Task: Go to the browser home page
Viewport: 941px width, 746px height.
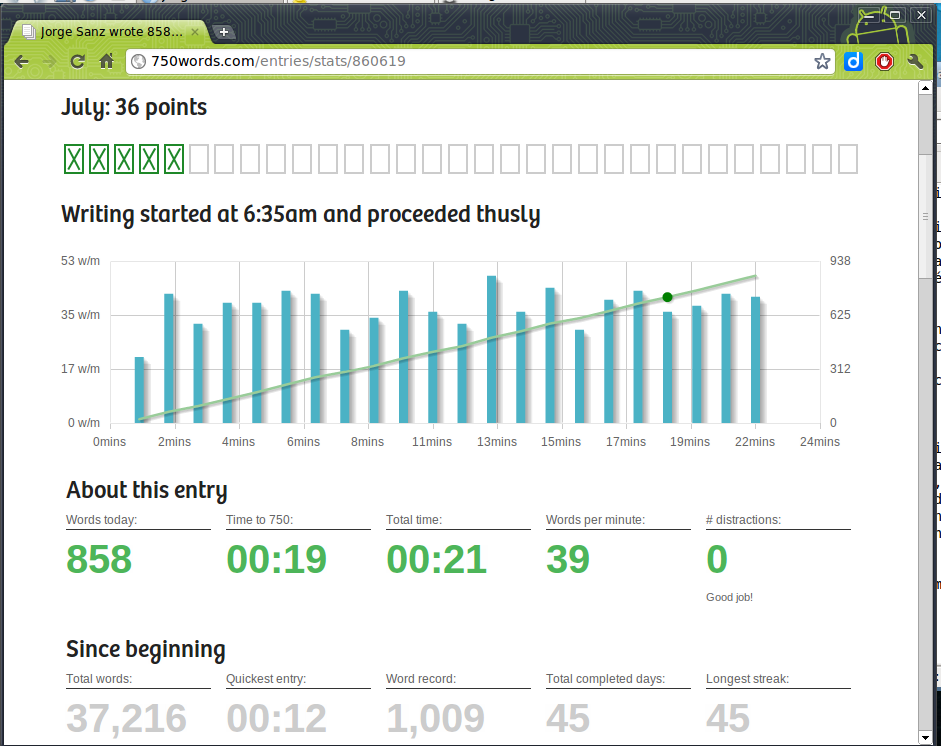Action: click(x=106, y=62)
